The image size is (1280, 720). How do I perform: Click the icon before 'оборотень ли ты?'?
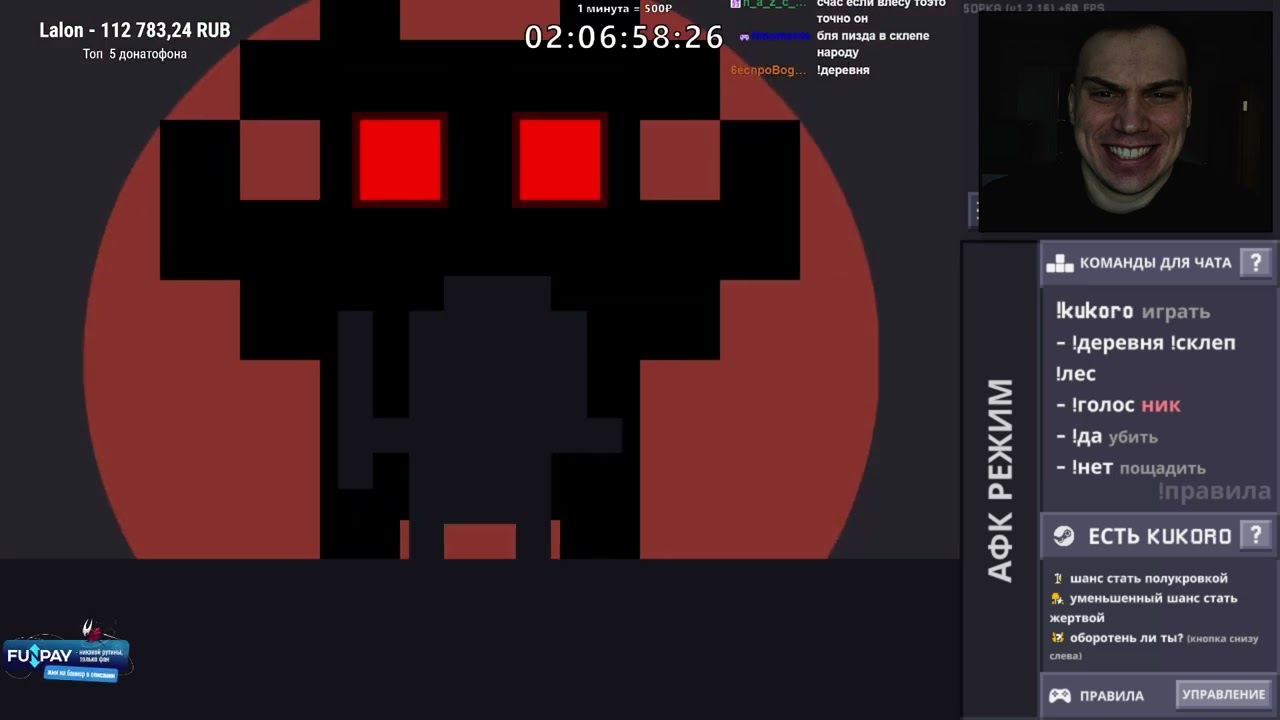click(1057, 638)
